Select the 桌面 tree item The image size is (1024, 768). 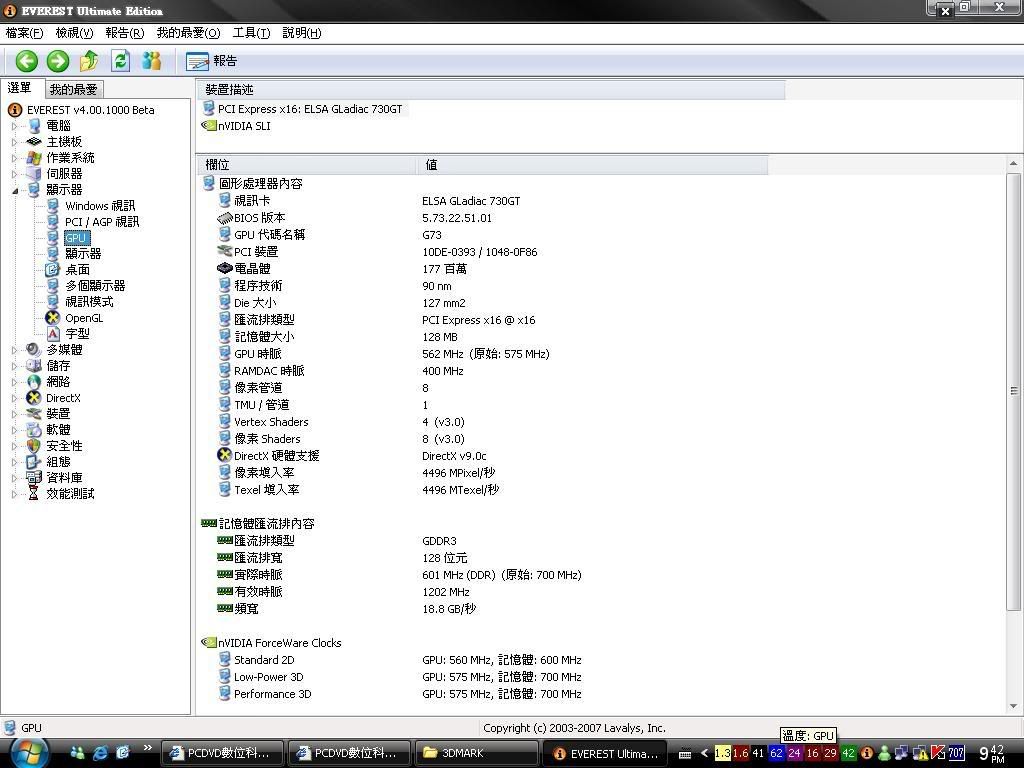click(x=78, y=270)
